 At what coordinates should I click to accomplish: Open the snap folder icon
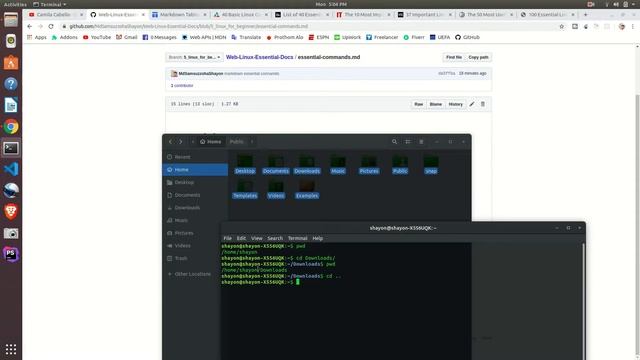tap(431, 164)
